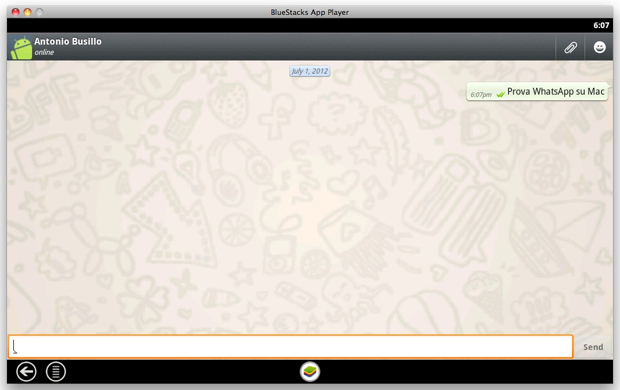Open the smiley emoji picker
Viewport: 620px width, 390px height.
point(599,47)
